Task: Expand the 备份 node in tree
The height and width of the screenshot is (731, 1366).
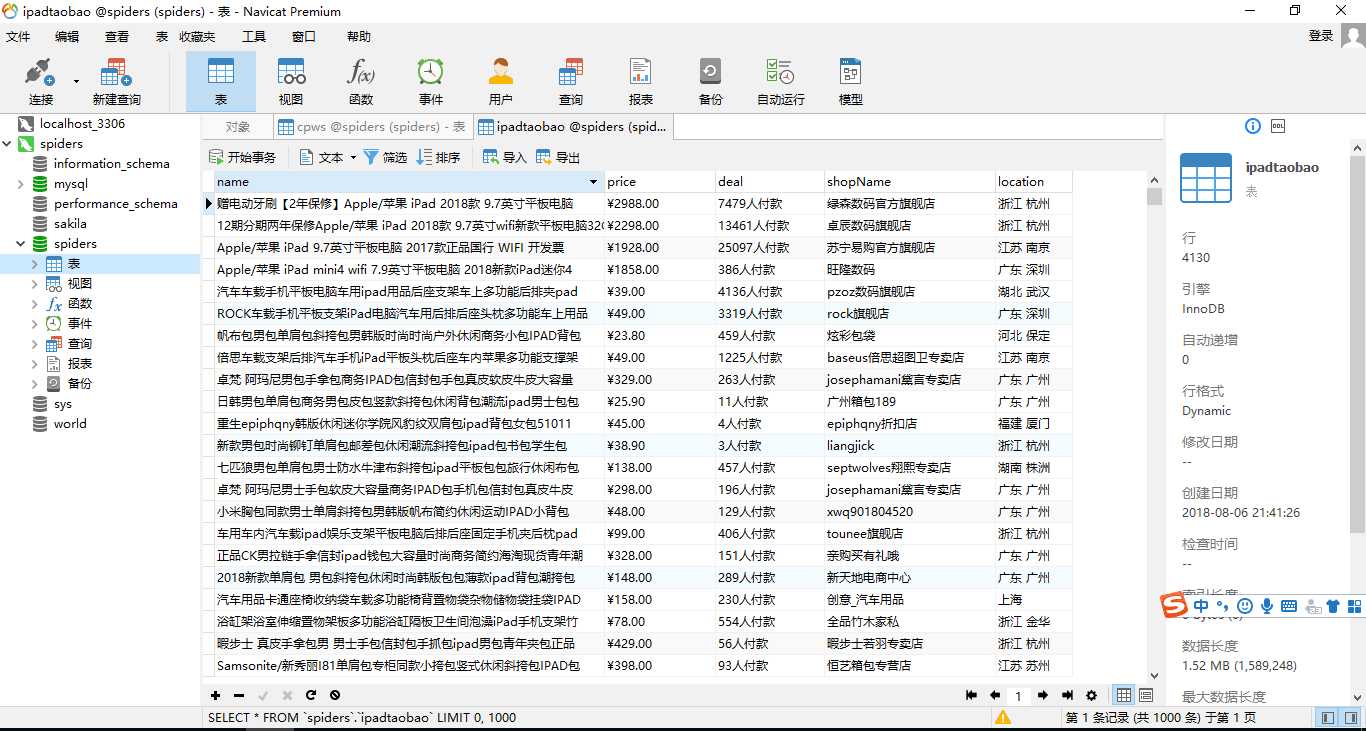Action: [35, 384]
